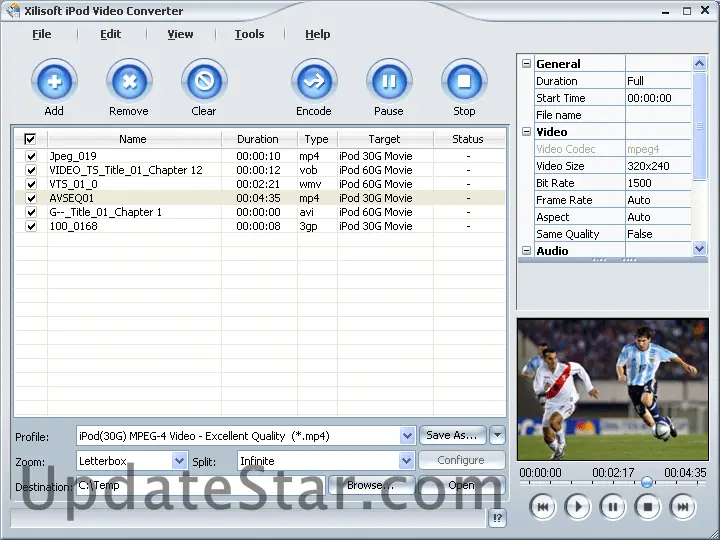Click the Save As... button

click(x=452, y=435)
